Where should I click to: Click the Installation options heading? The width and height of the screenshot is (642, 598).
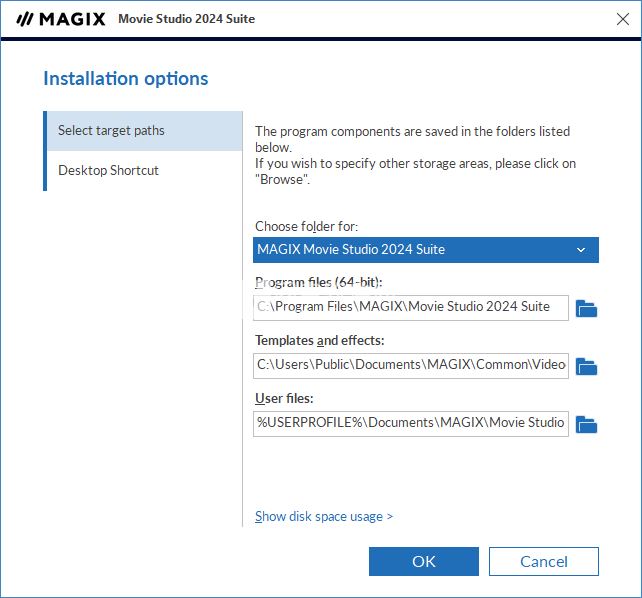coord(126,79)
